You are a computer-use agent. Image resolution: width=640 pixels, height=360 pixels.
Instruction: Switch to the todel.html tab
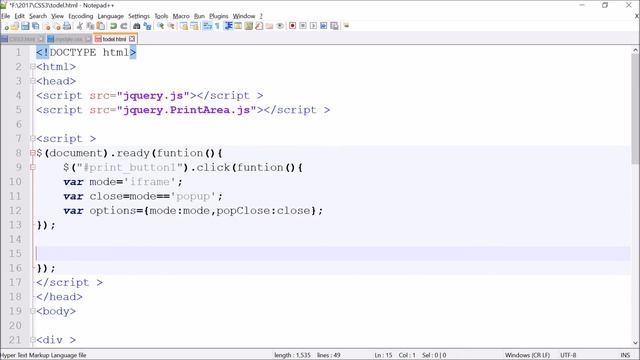115,39
